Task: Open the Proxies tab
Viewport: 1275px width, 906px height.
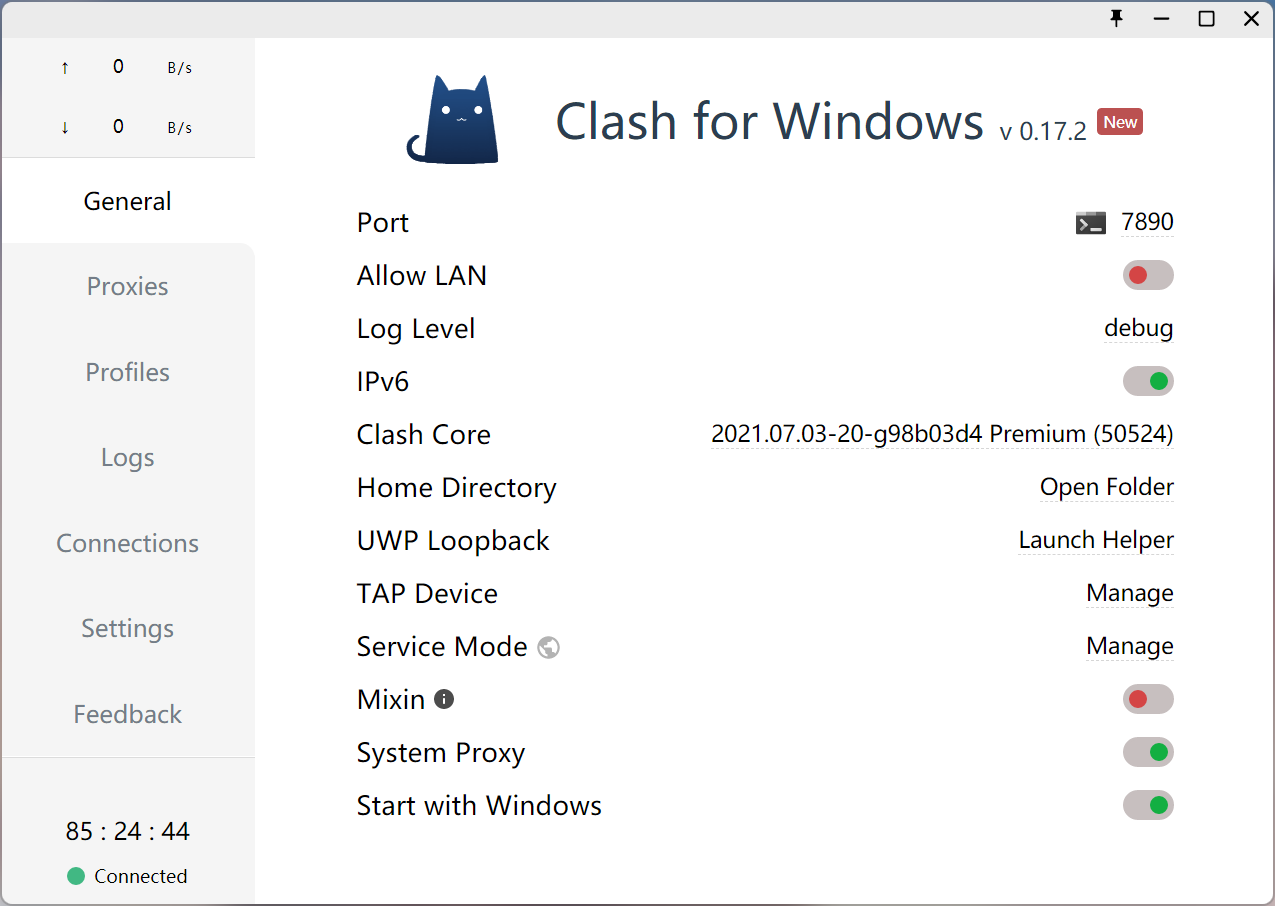Action: [127, 286]
